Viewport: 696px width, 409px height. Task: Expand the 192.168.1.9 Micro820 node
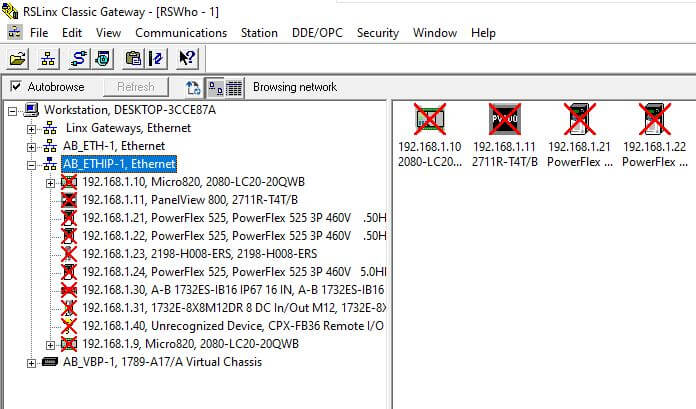click(50, 345)
